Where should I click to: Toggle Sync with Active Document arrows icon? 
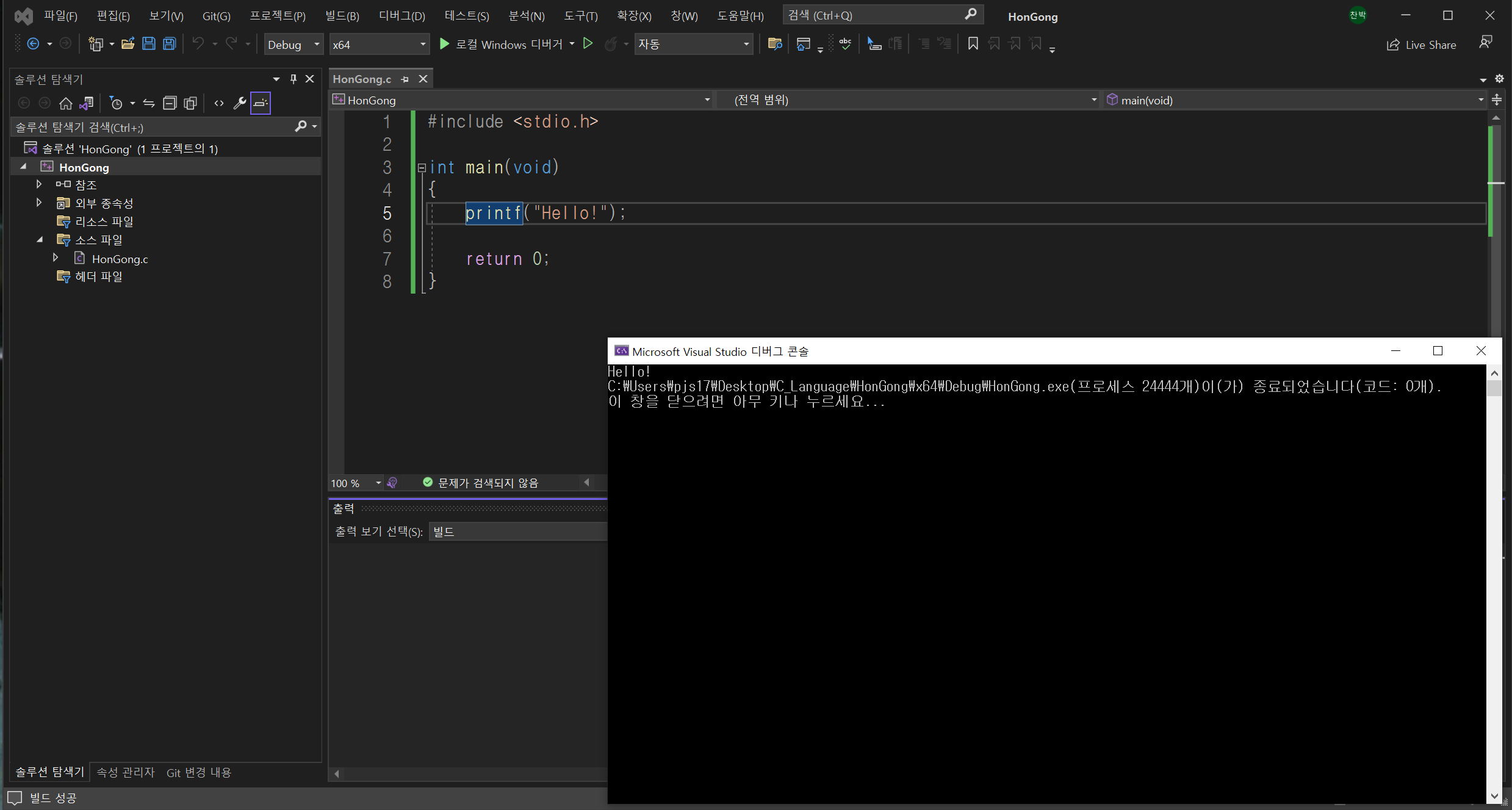[149, 103]
